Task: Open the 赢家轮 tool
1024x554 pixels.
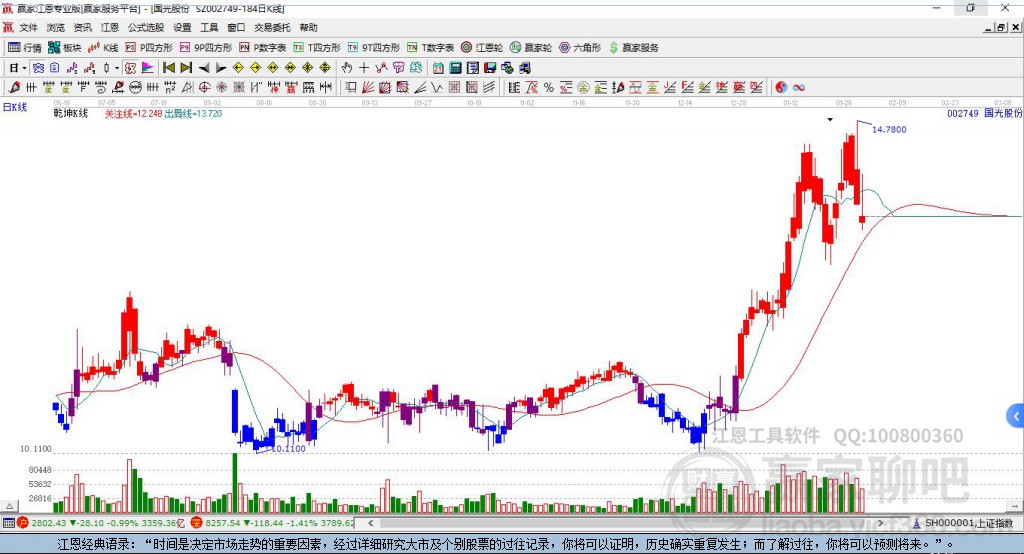Action: pos(531,48)
